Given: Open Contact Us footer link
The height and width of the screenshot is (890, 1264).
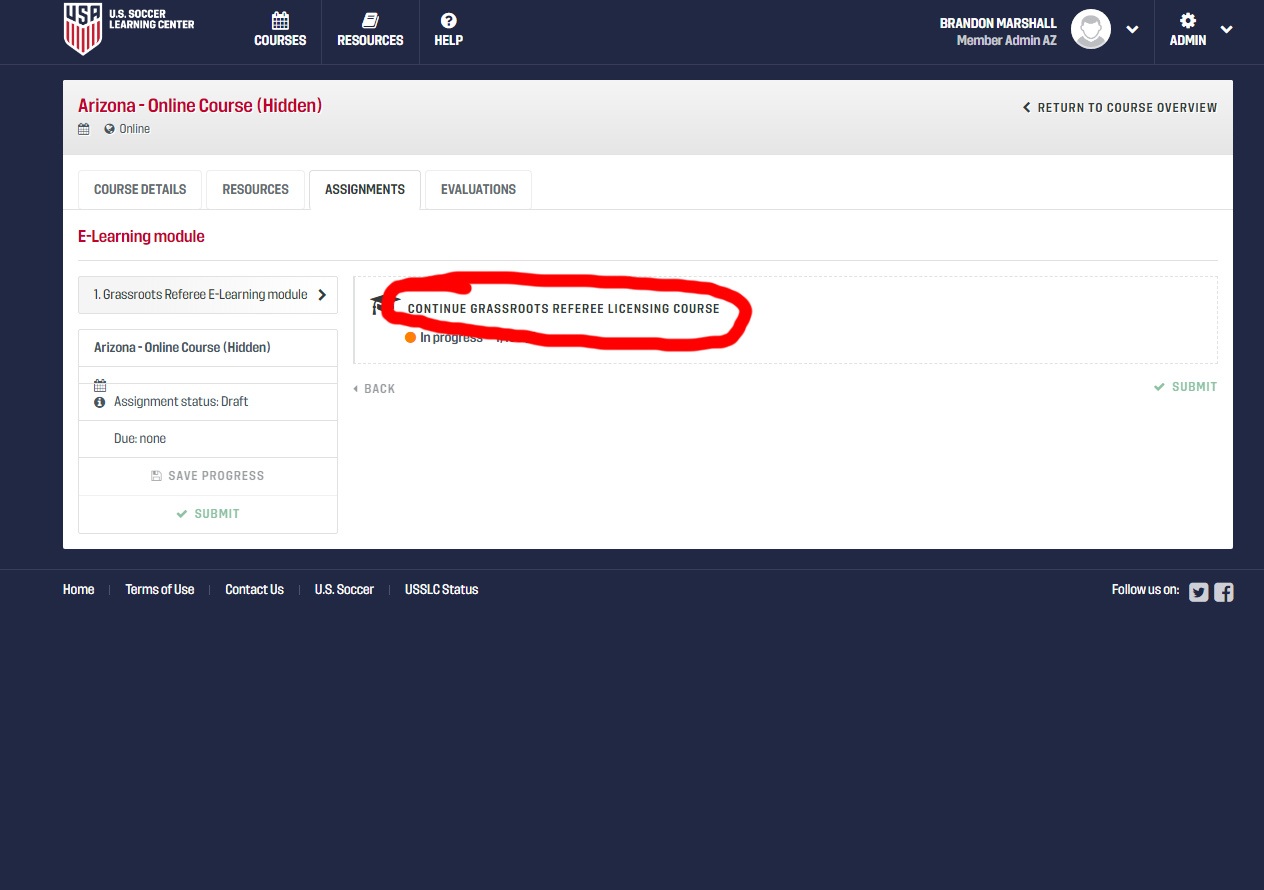Looking at the screenshot, I should [255, 590].
